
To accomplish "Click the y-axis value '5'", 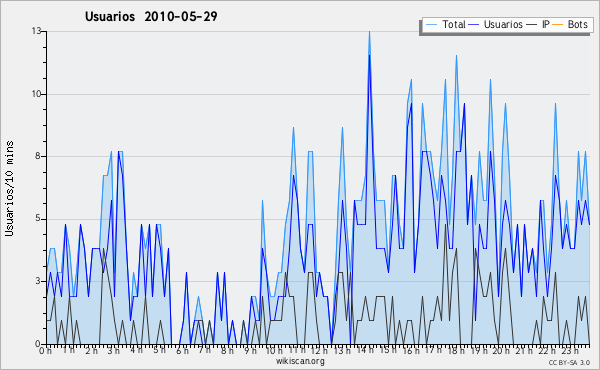I will click(x=38, y=218).
